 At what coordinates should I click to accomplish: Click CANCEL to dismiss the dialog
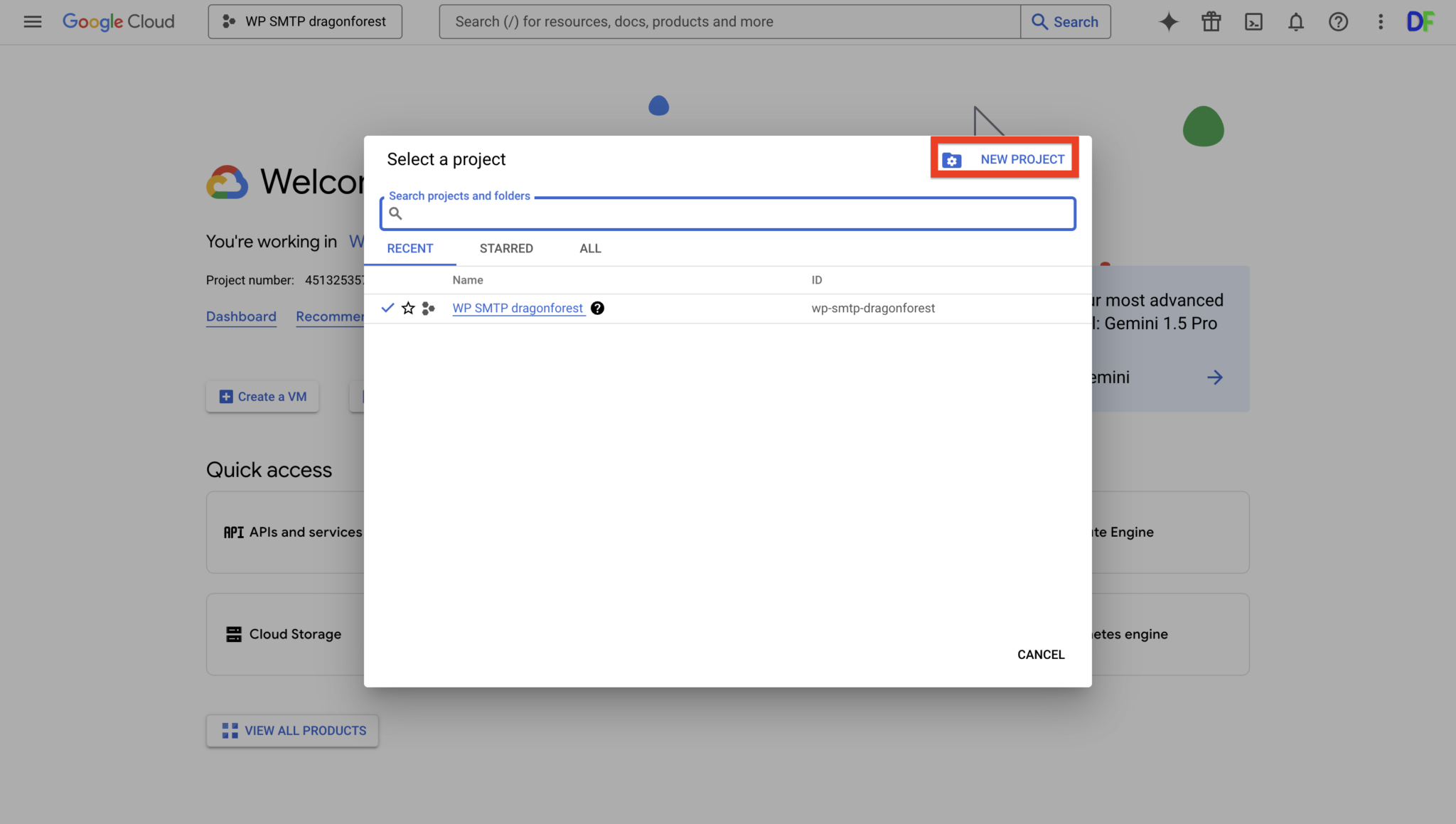(1040, 654)
